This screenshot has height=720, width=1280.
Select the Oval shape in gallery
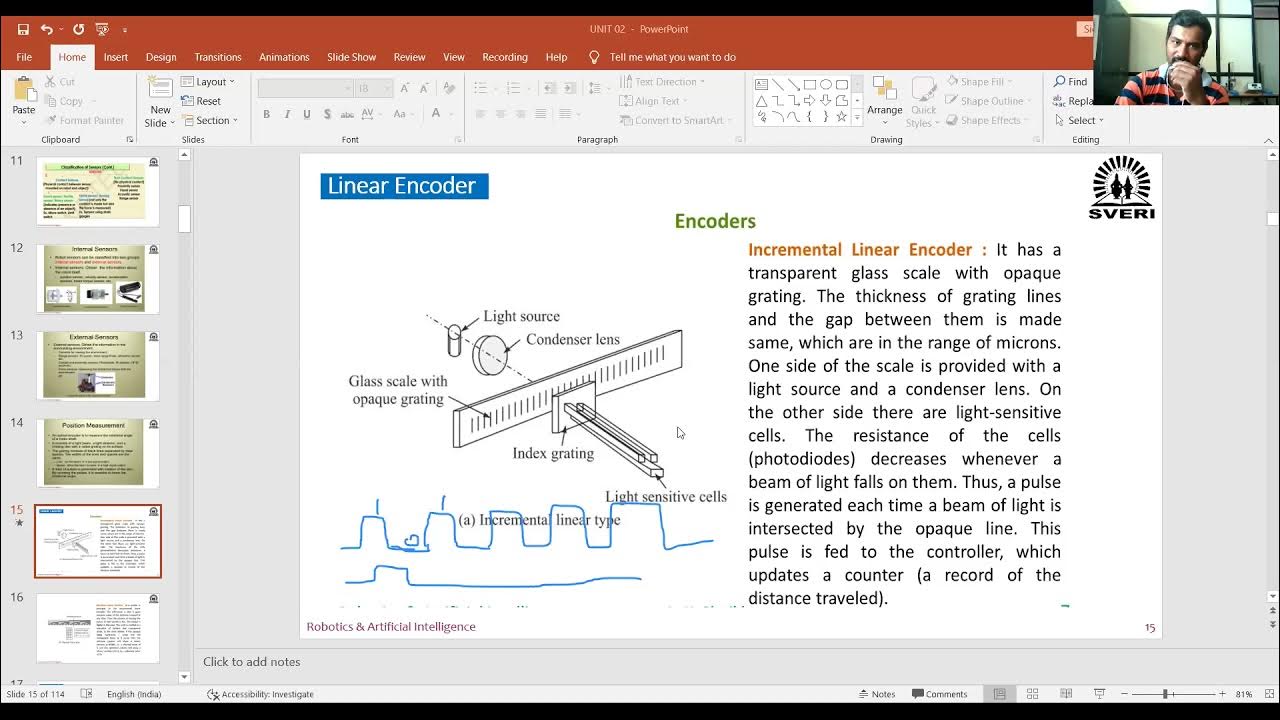coord(826,85)
